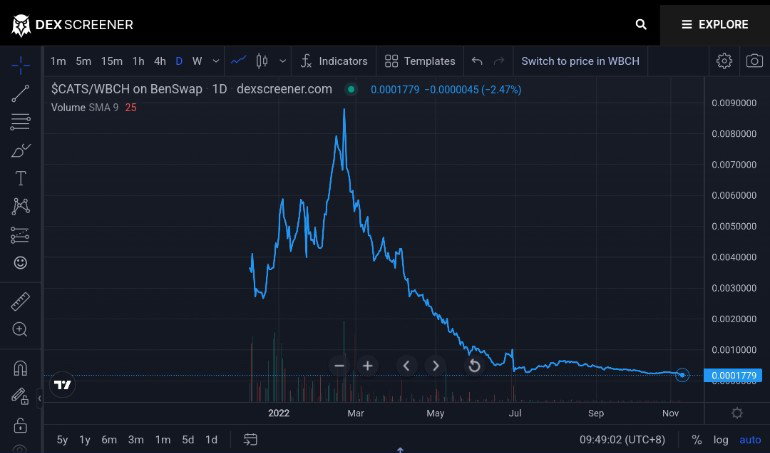The width and height of the screenshot is (770, 453).
Task: Toggle lock all drawing tools padlock
Action: click(20, 425)
